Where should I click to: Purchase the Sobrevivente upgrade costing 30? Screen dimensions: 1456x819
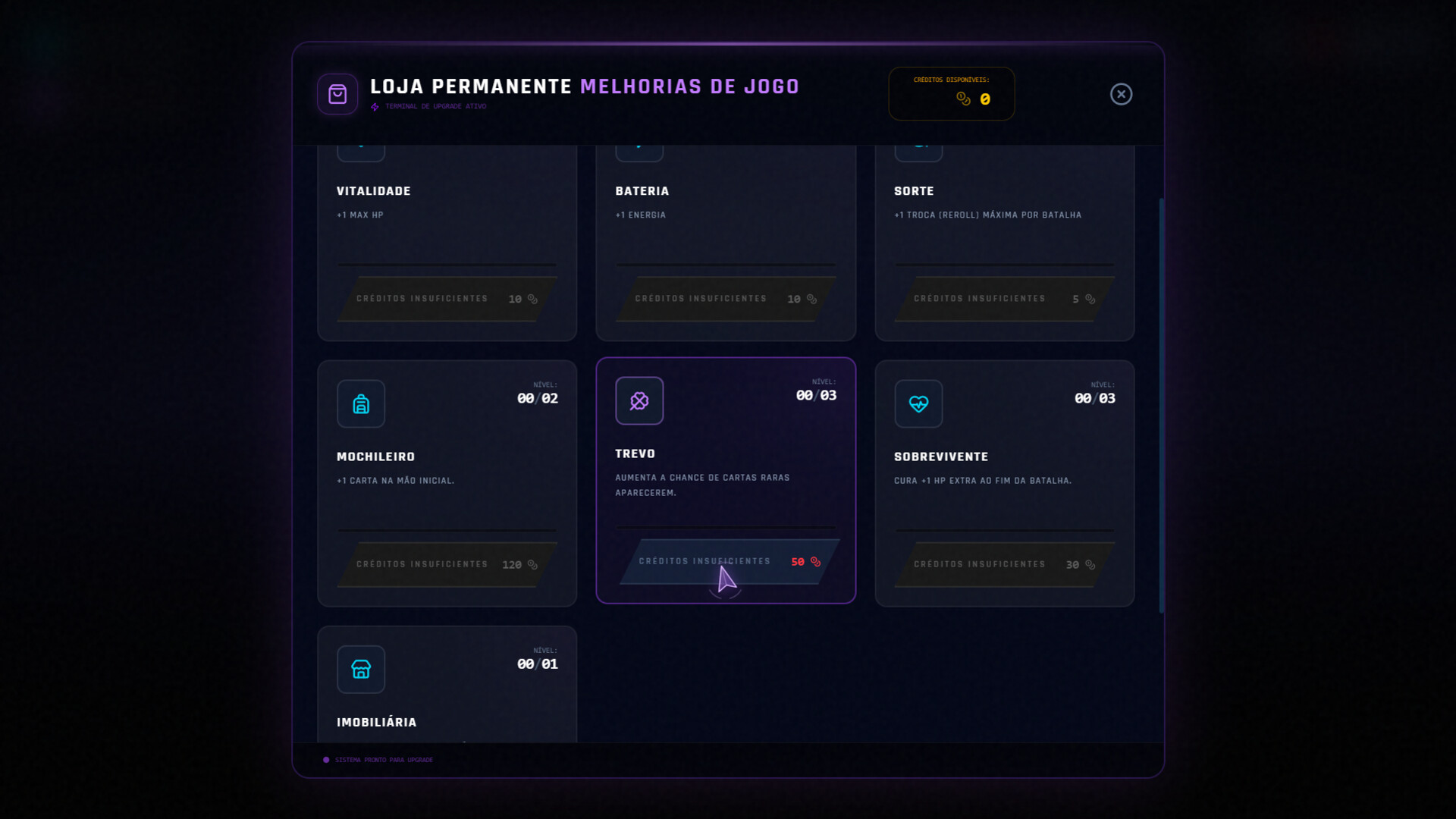[1004, 564]
